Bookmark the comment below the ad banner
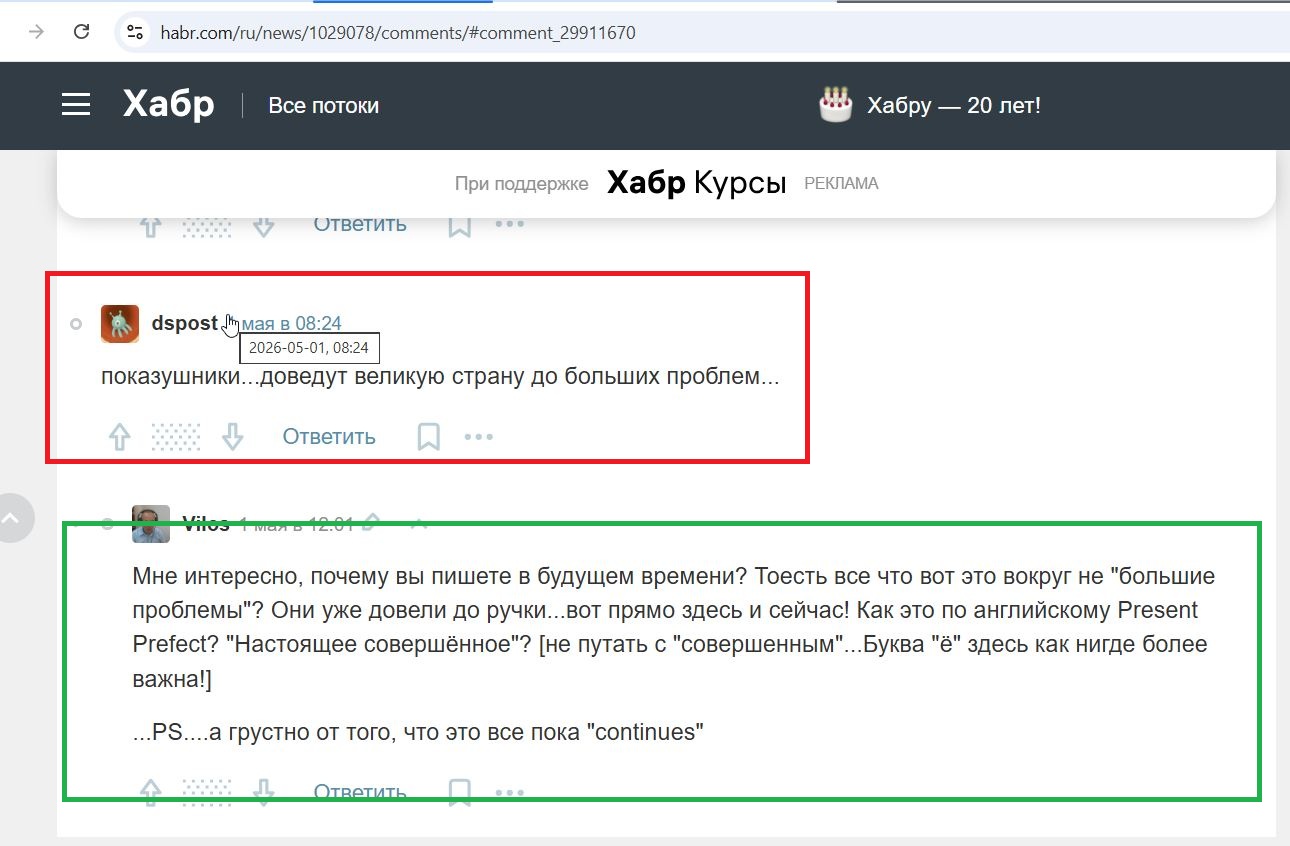 (x=459, y=225)
